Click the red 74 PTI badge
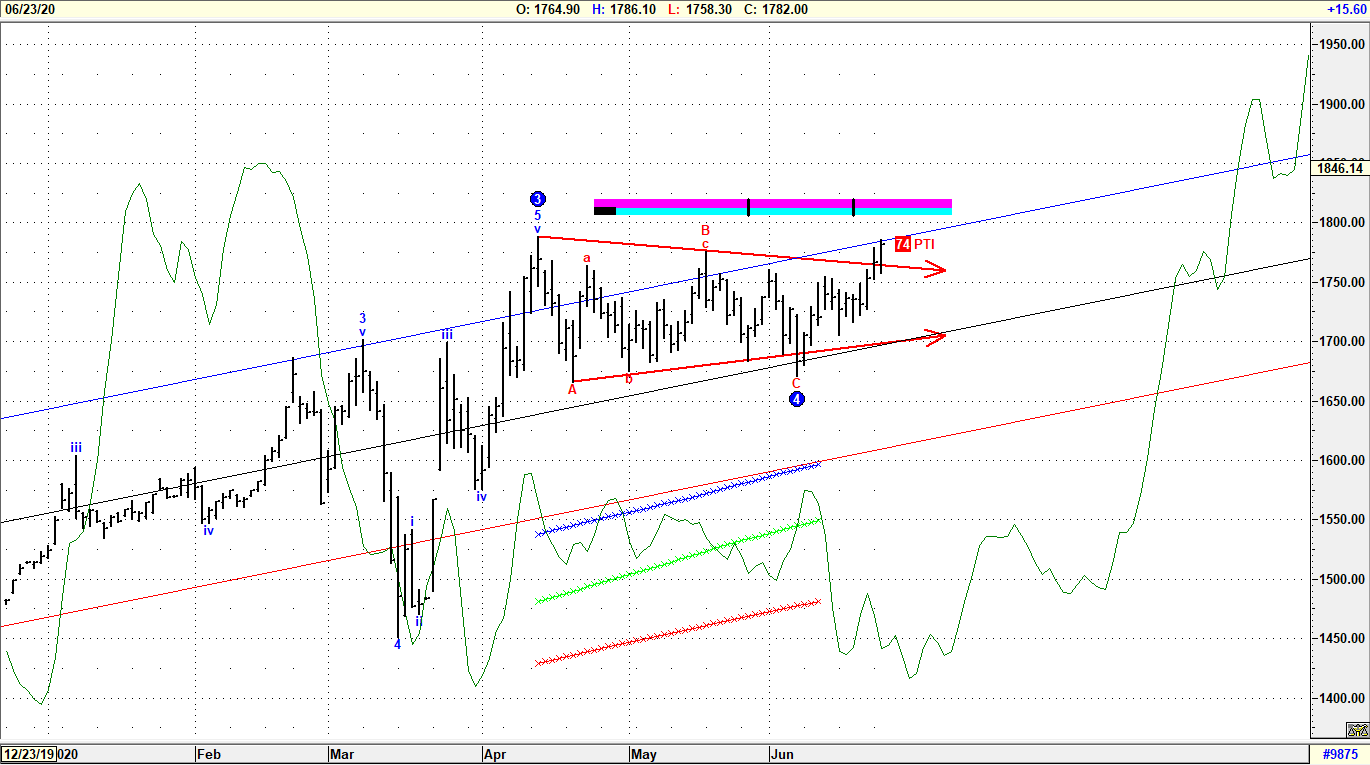 point(903,244)
